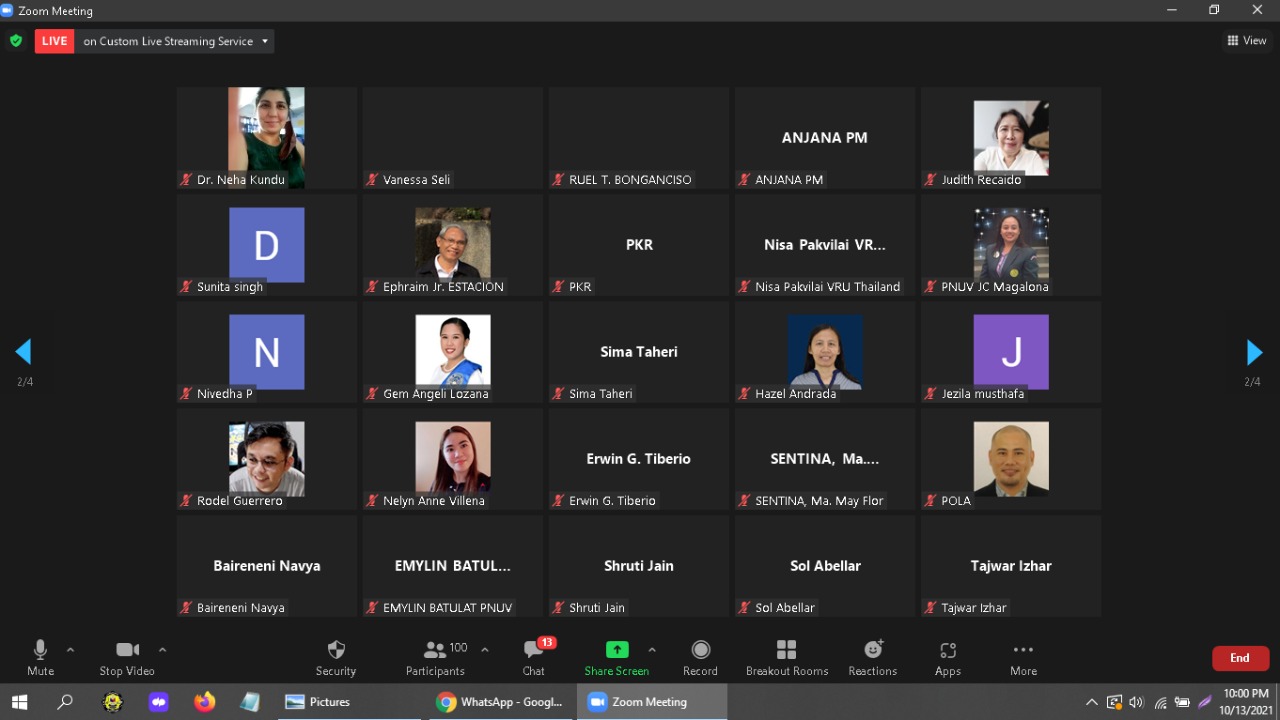Expand audio options arrow beside Mute

pos(70,650)
